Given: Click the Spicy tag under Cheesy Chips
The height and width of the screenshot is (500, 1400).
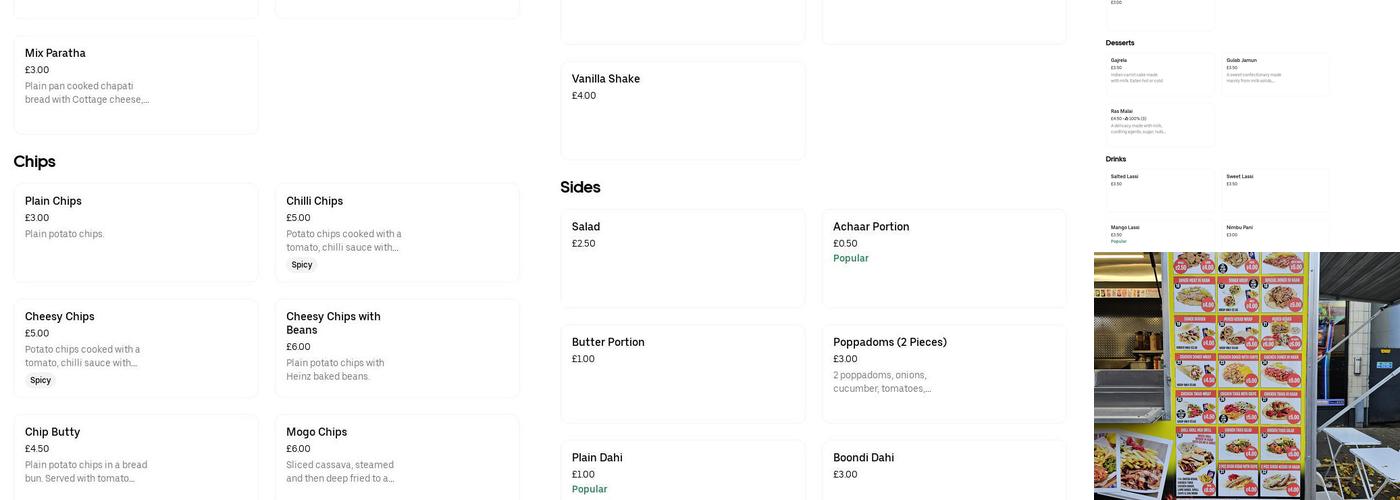Looking at the screenshot, I should (x=40, y=381).
